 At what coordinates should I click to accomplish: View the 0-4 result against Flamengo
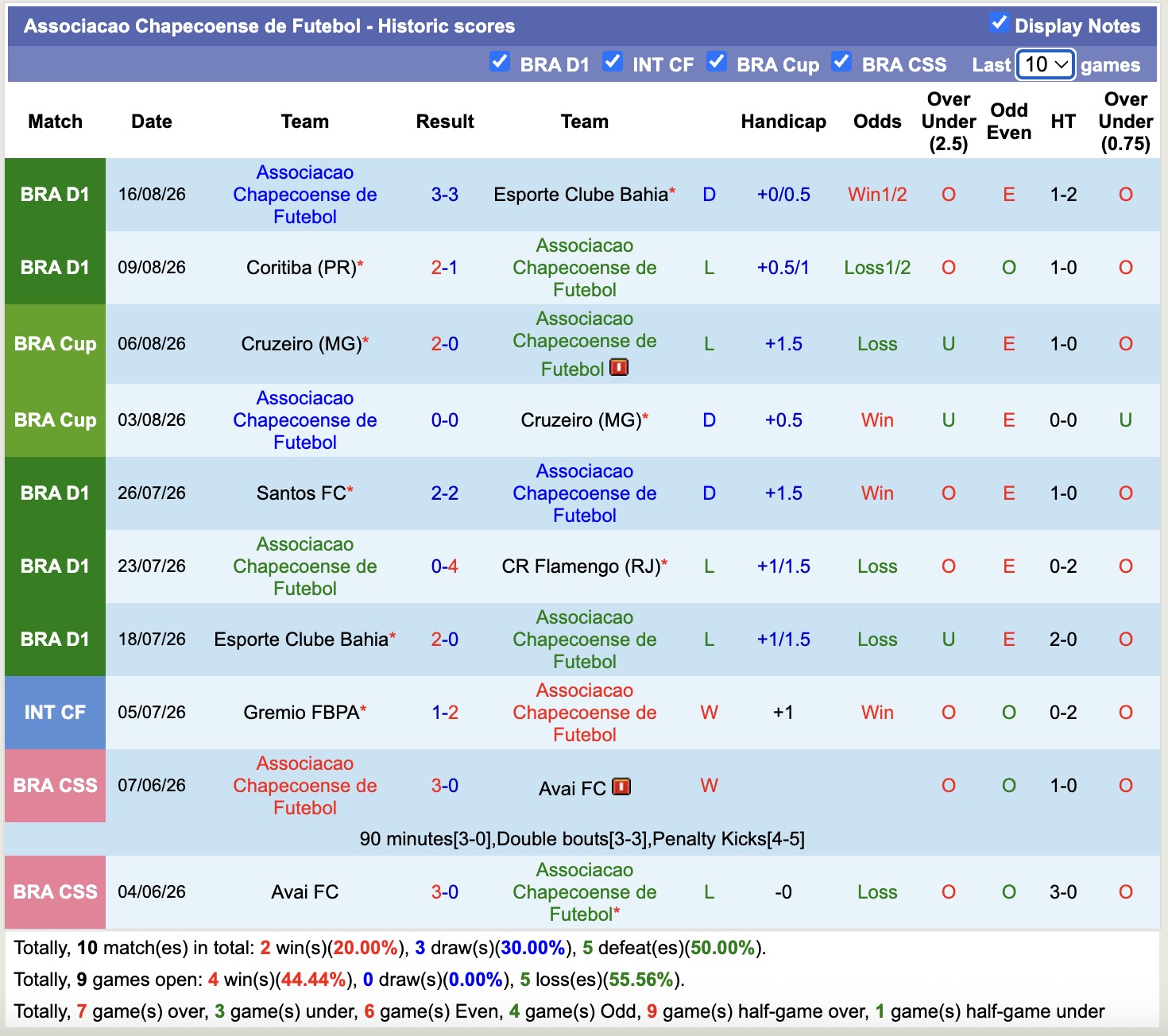tap(445, 566)
